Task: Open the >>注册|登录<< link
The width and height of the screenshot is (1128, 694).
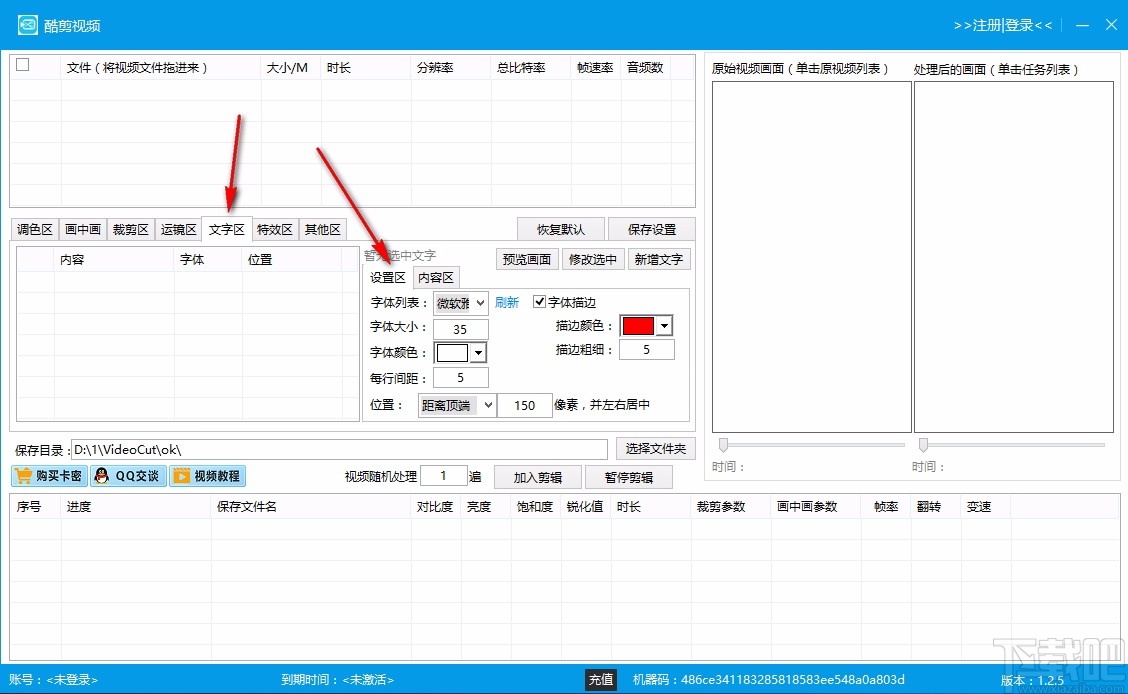Action: click(1003, 25)
